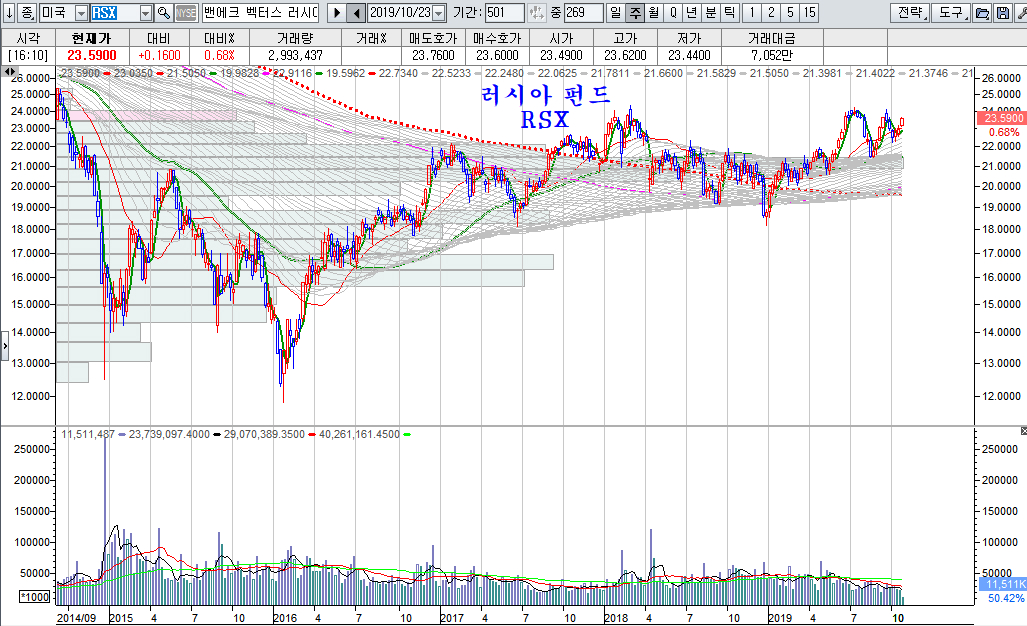This screenshot has width=1027, height=626.
Task: Click the 종 button in the toolbar
Action: click(26, 12)
